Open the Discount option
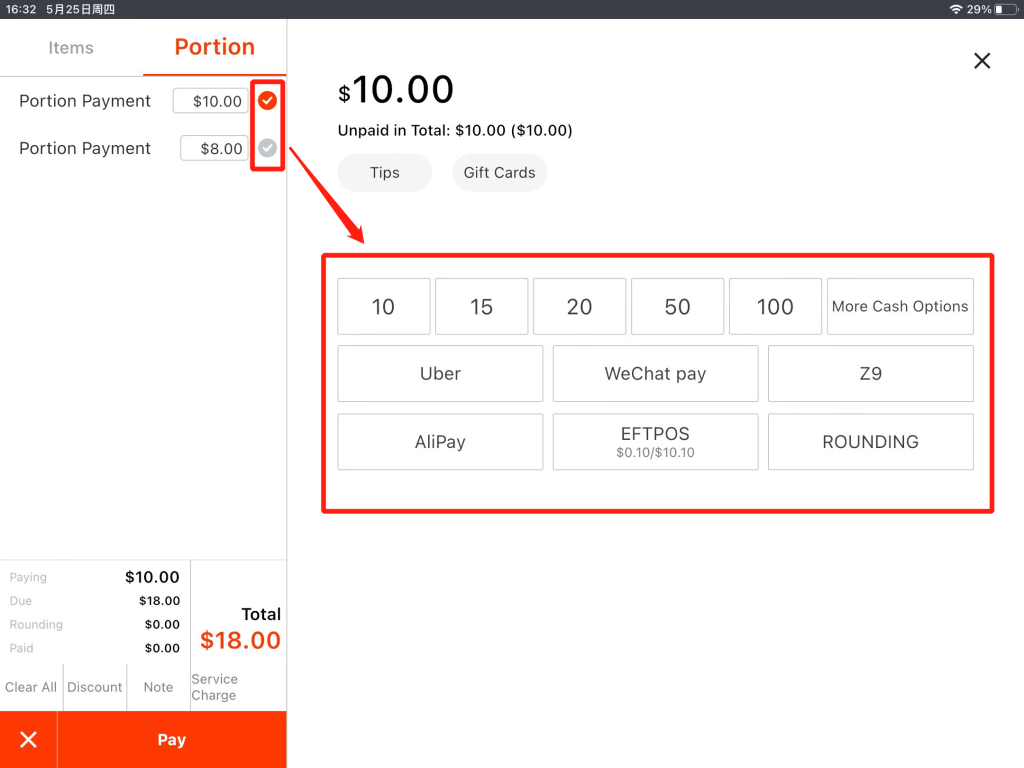1024x768 pixels. click(x=95, y=687)
